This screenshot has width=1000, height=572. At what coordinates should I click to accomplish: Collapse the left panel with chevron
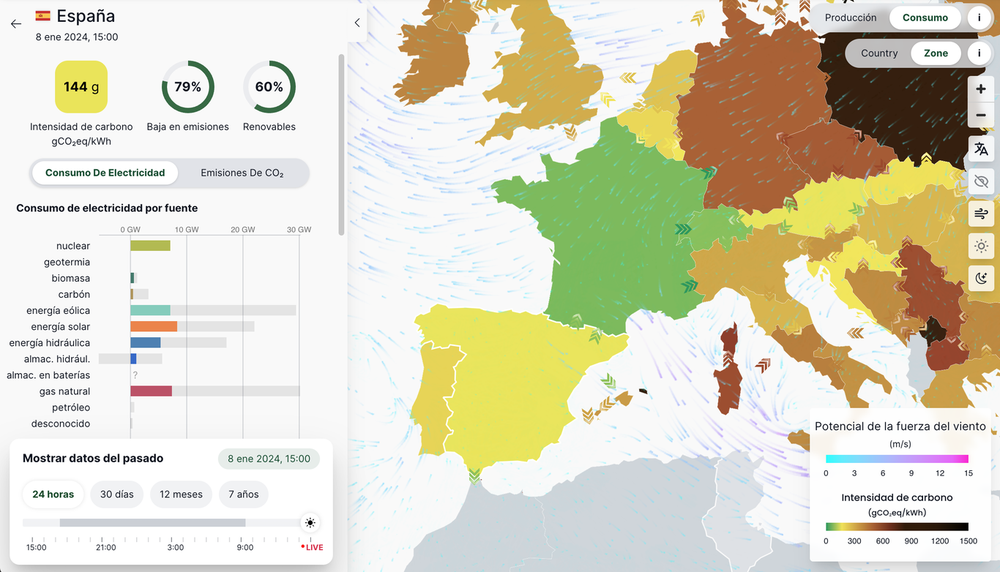tap(358, 23)
